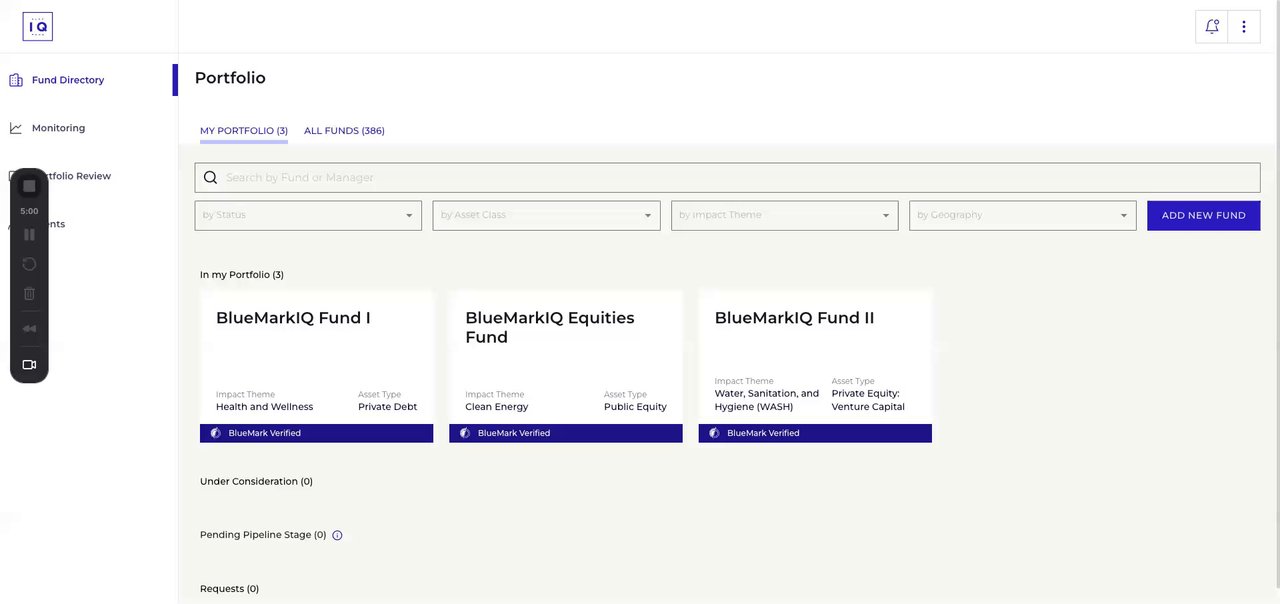
Task: Click the trash icon on recording widget
Action: pyautogui.click(x=29, y=294)
